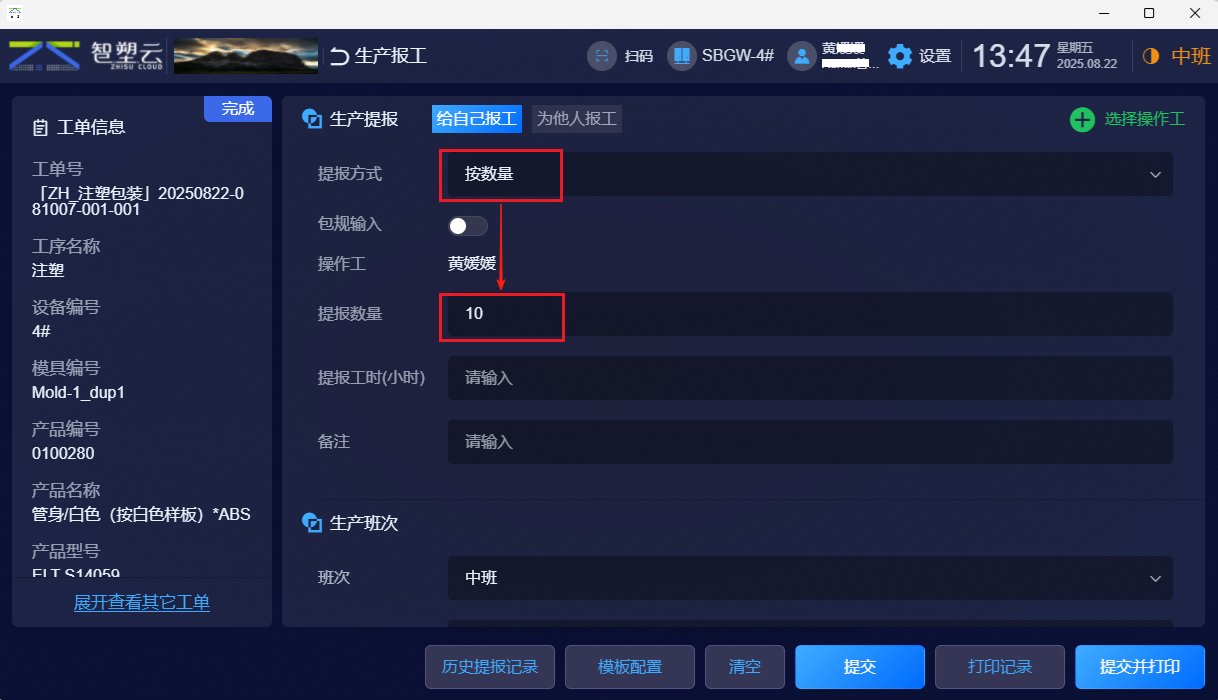The height and width of the screenshot is (700, 1218).
Task: Click the back arrow beside 生产报工
Action: pos(340,56)
